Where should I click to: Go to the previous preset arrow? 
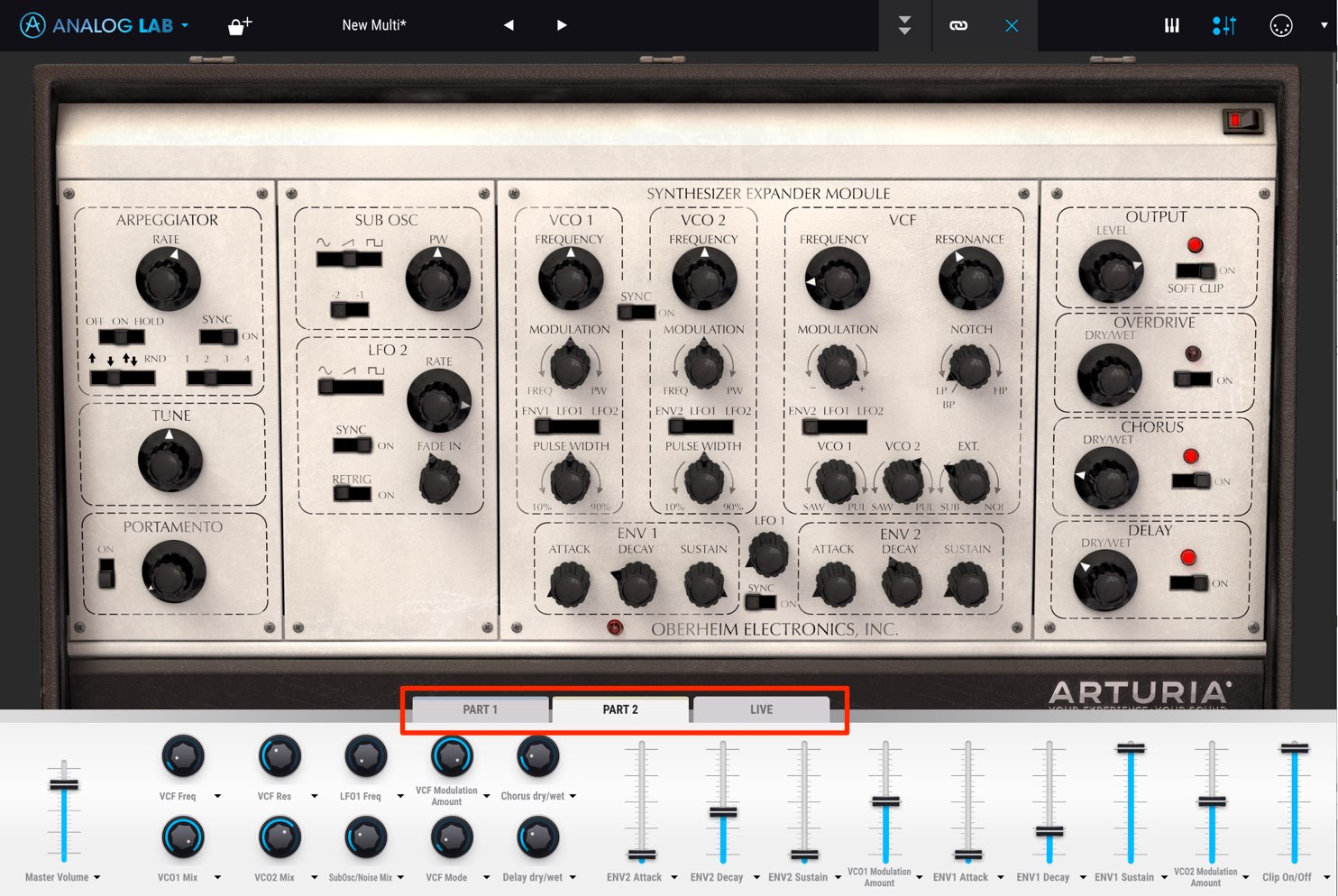point(509,25)
